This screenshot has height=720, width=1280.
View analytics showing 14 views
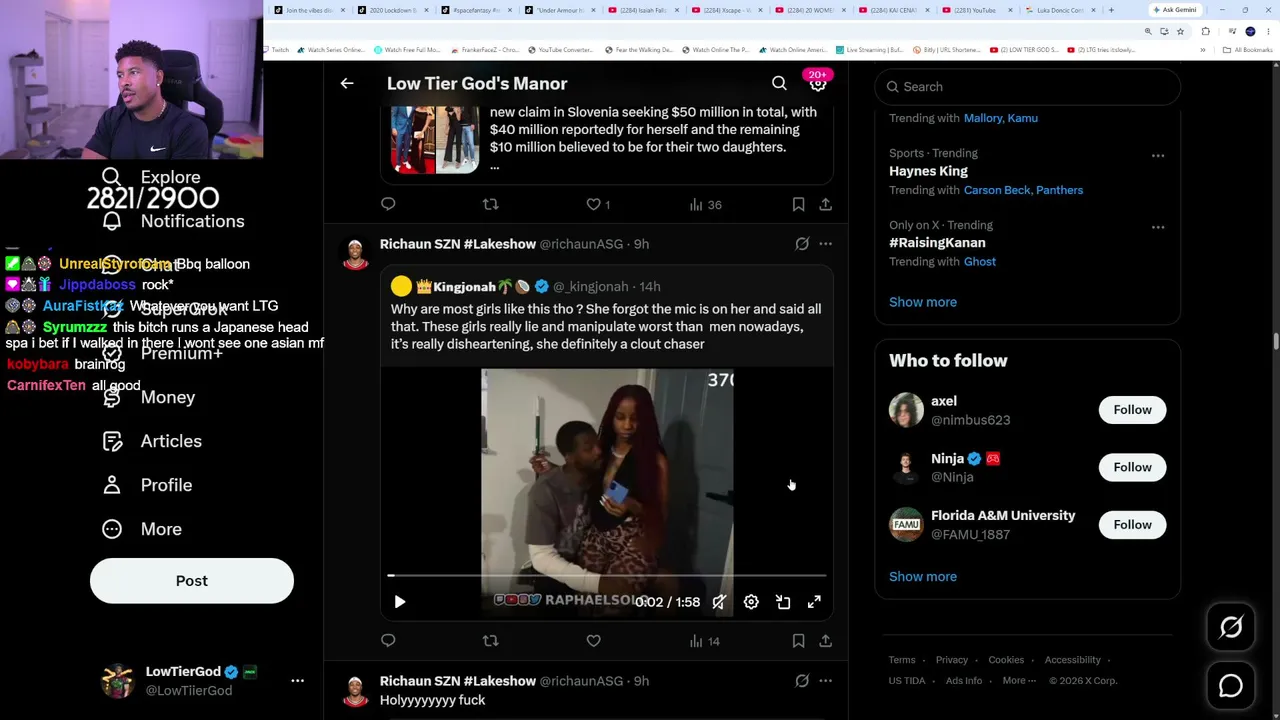pos(705,641)
